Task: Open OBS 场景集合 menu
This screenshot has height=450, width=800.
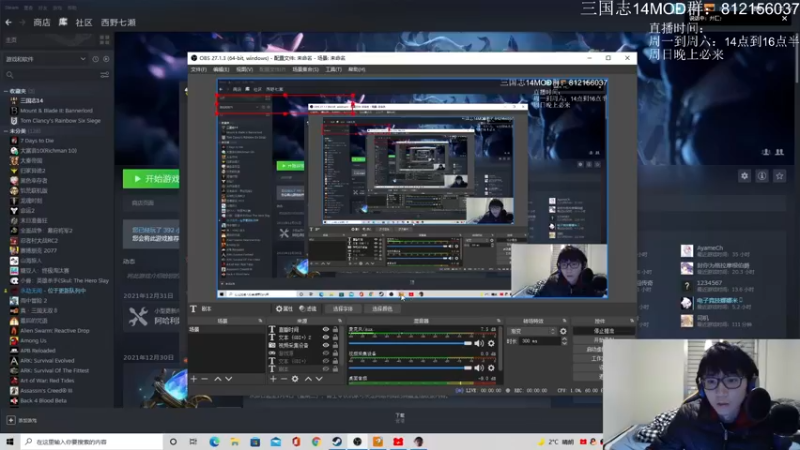Action: (305, 69)
